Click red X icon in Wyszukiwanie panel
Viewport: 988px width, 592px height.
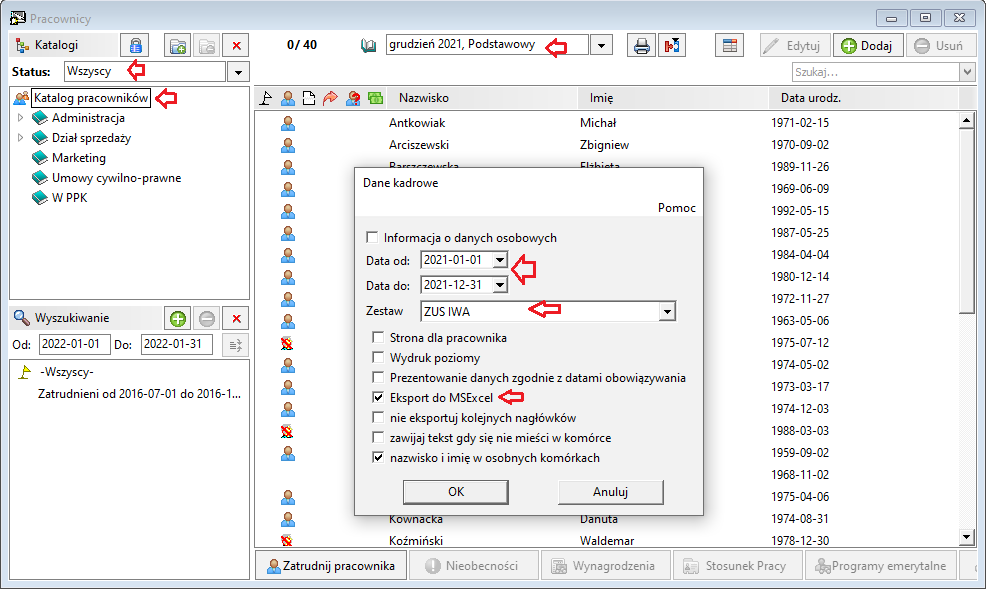click(x=236, y=319)
